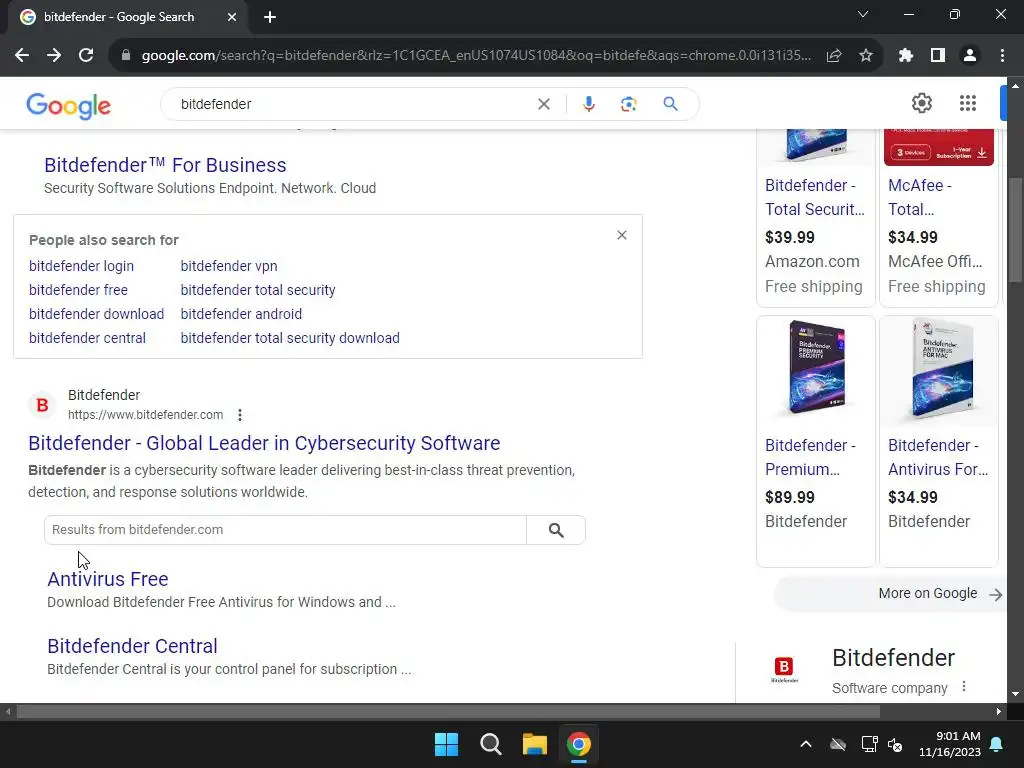1024x768 pixels.
Task: Search within bitdefender.com using magnifier button
Action: 556,530
